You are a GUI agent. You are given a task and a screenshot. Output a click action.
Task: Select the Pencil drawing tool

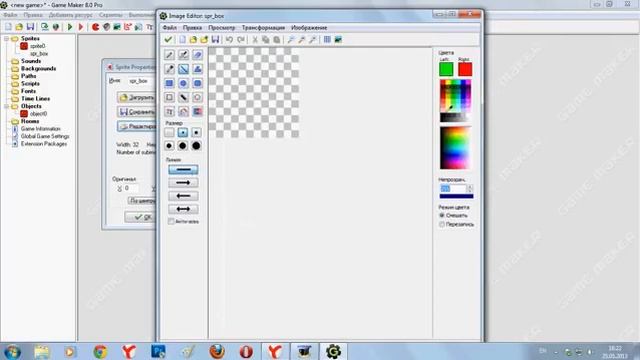tap(169, 55)
